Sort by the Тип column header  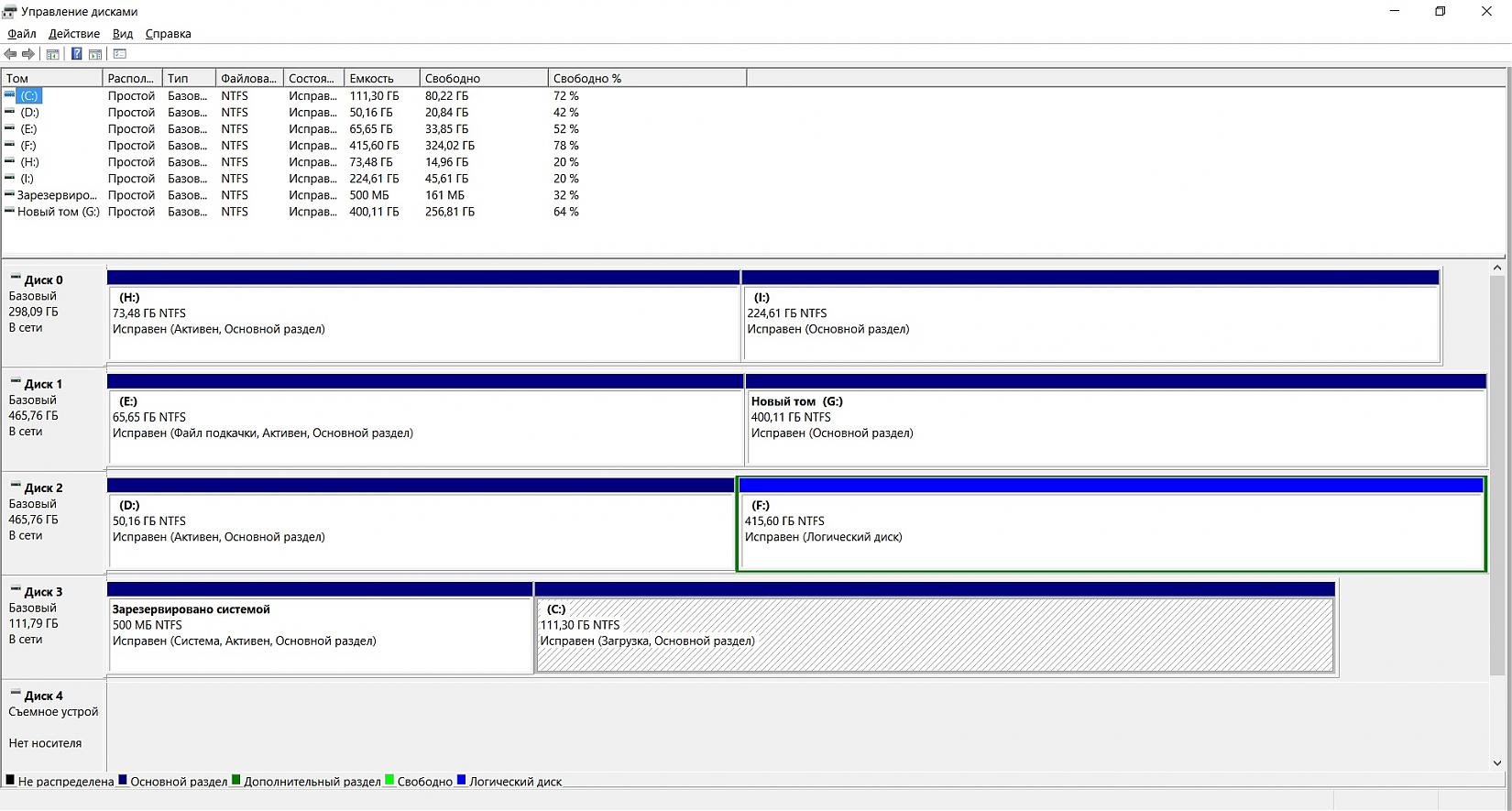(x=190, y=78)
